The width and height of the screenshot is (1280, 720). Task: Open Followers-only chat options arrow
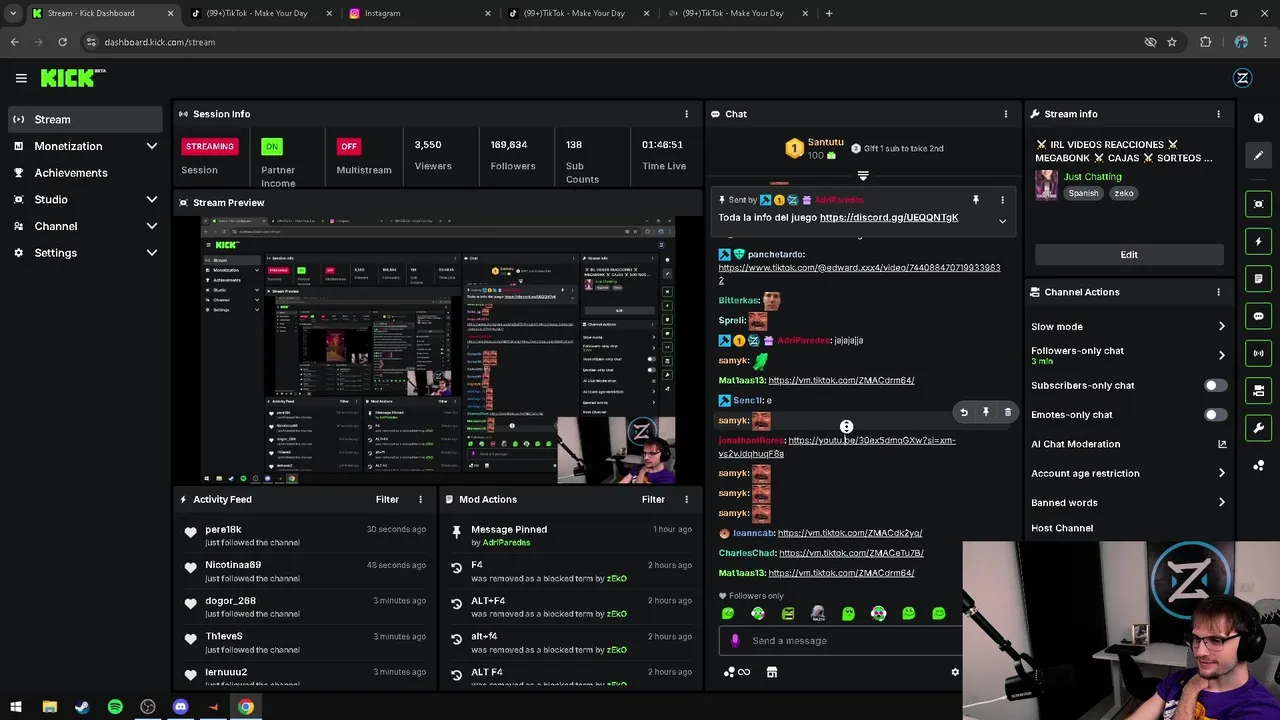tap(1221, 355)
